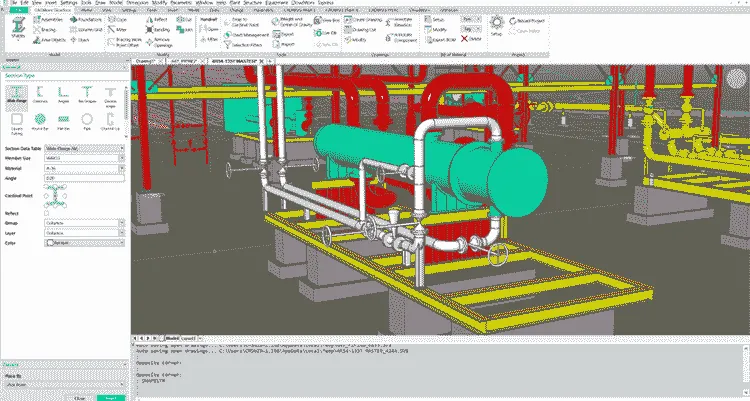The image size is (750, 401).
Task: Click the view cube in the viewport
Action: tap(735, 77)
